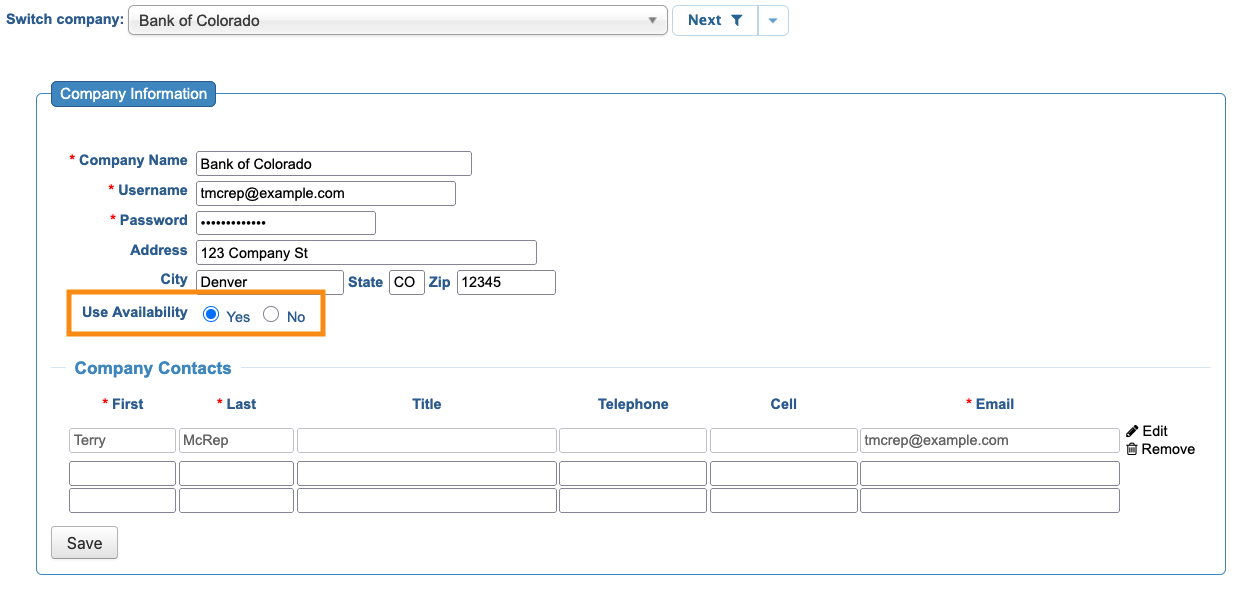Click the First name field with Terry

pos(122,441)
